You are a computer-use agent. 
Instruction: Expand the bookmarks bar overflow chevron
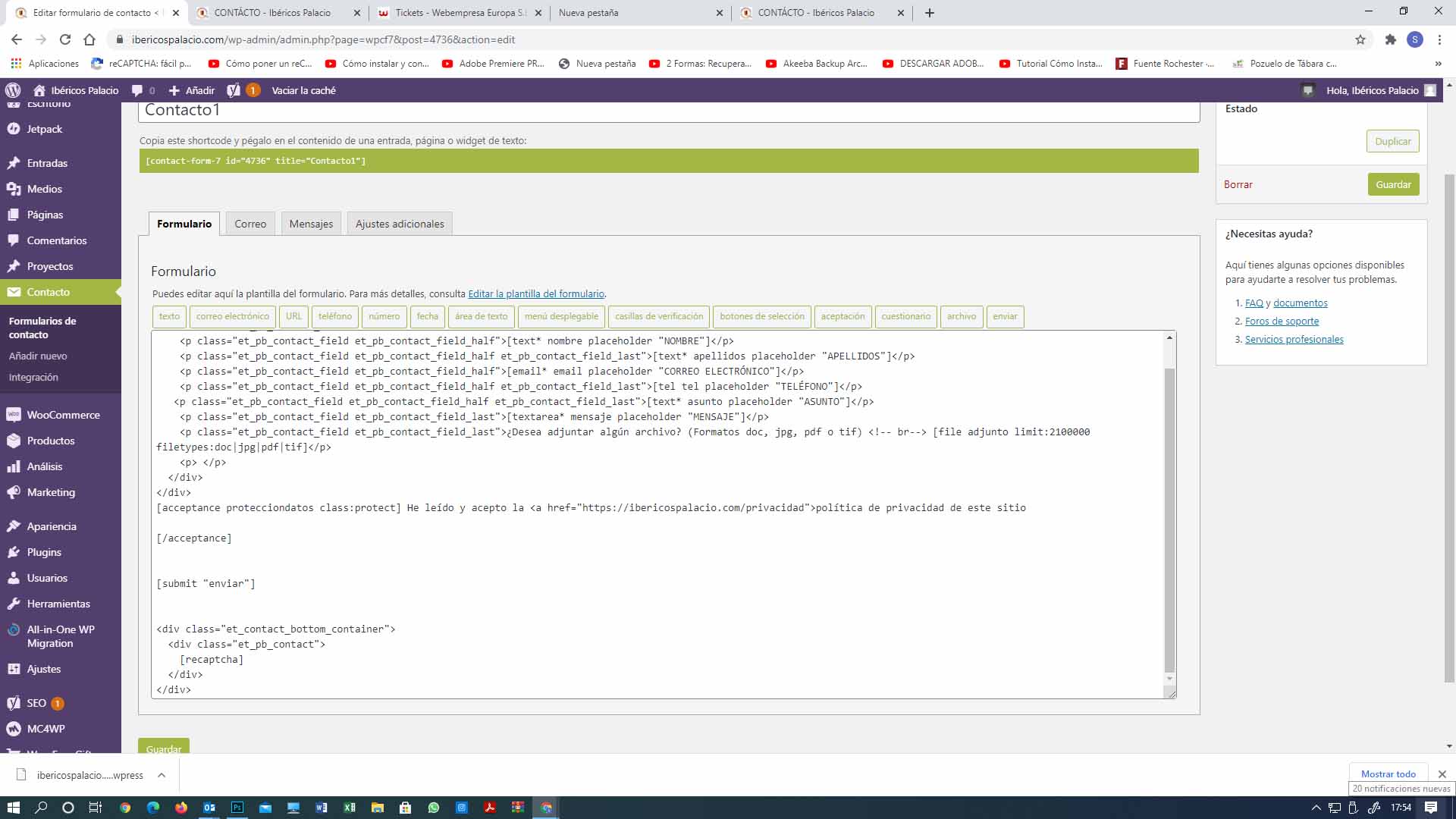point(1438,64)
